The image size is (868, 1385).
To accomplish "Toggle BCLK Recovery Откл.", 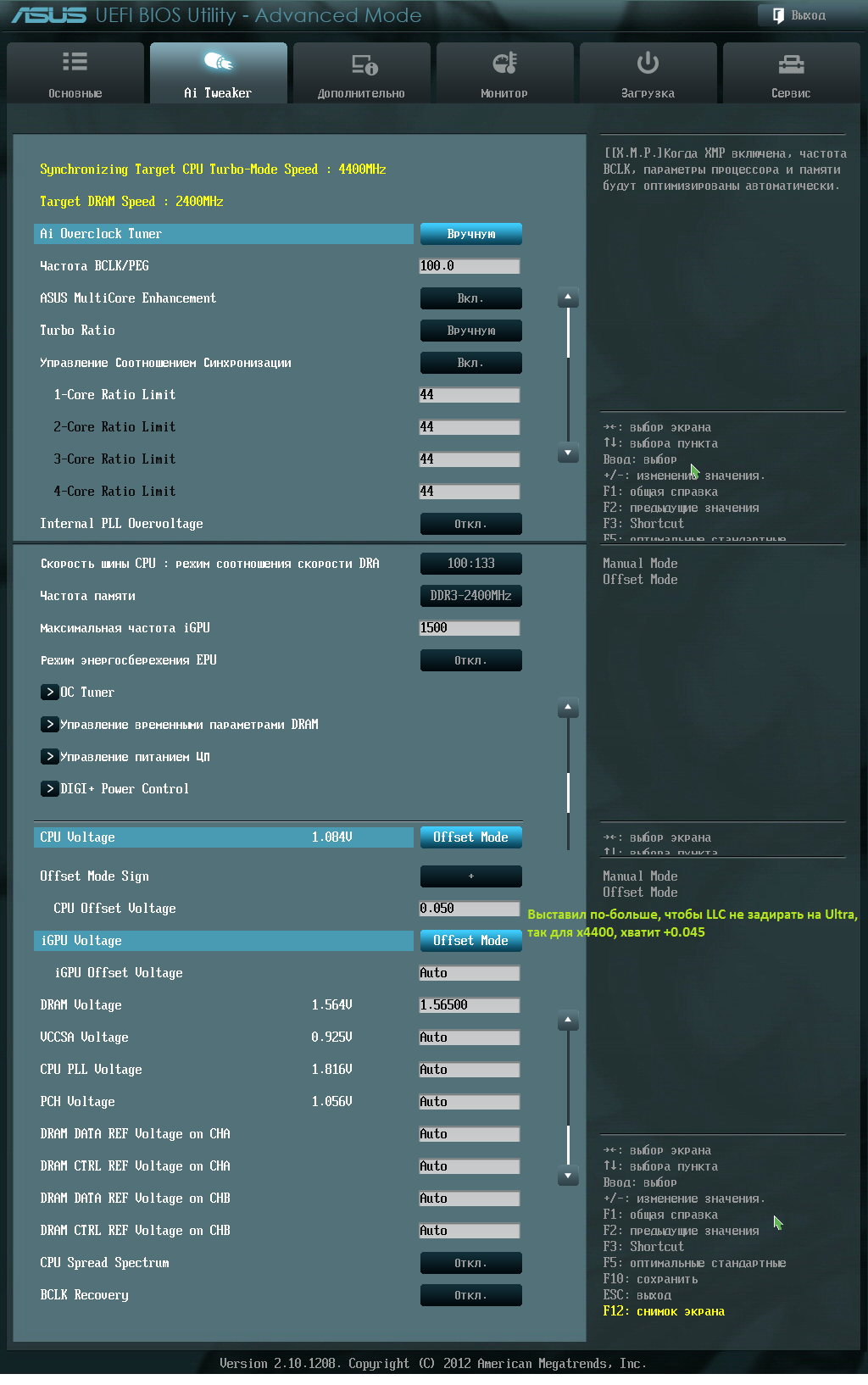I will point(471,1295).
